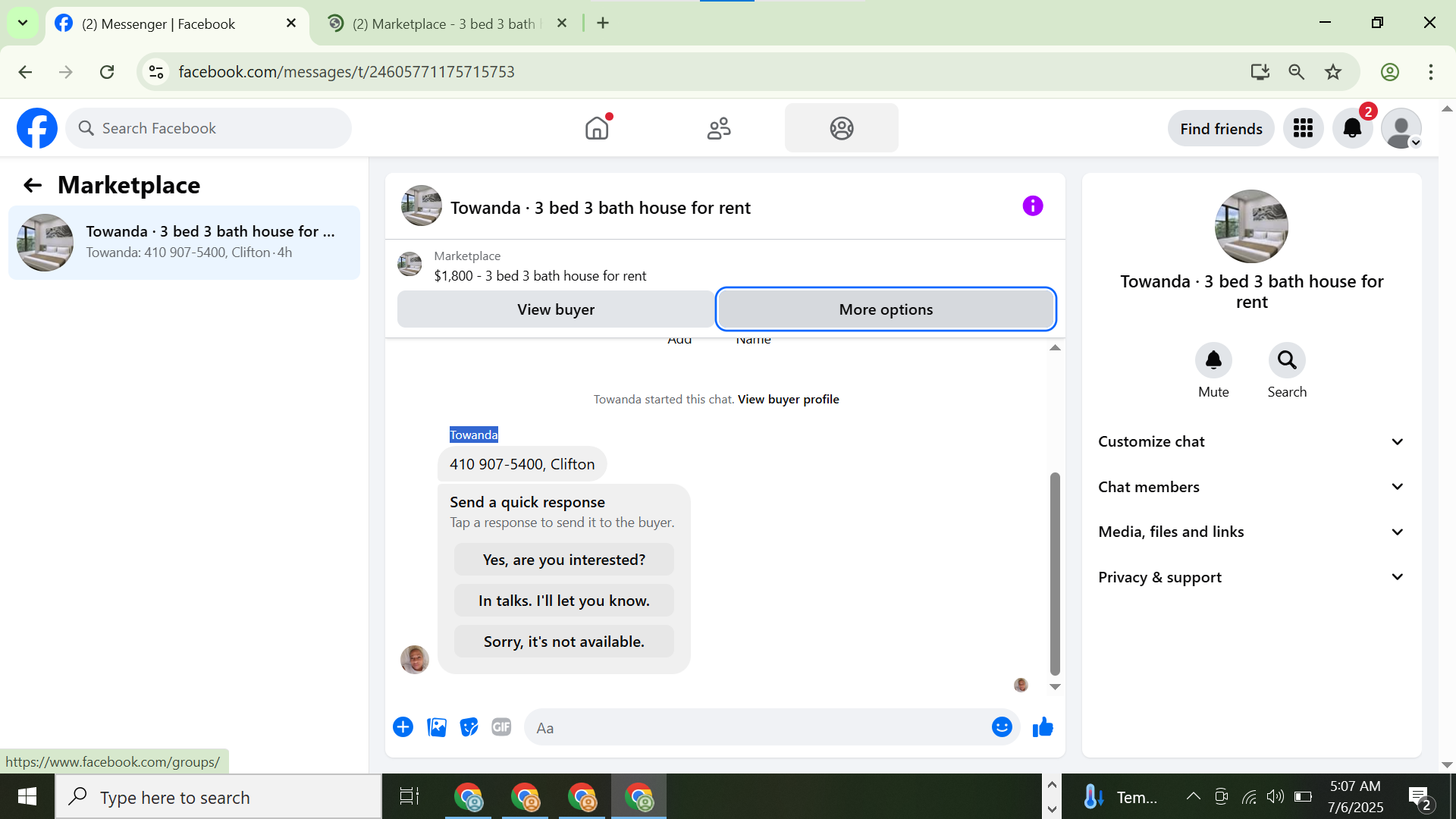Click the chat scroll up arrow
Viewport: 1456px width, 819px height.
[x=1054, y=348]
